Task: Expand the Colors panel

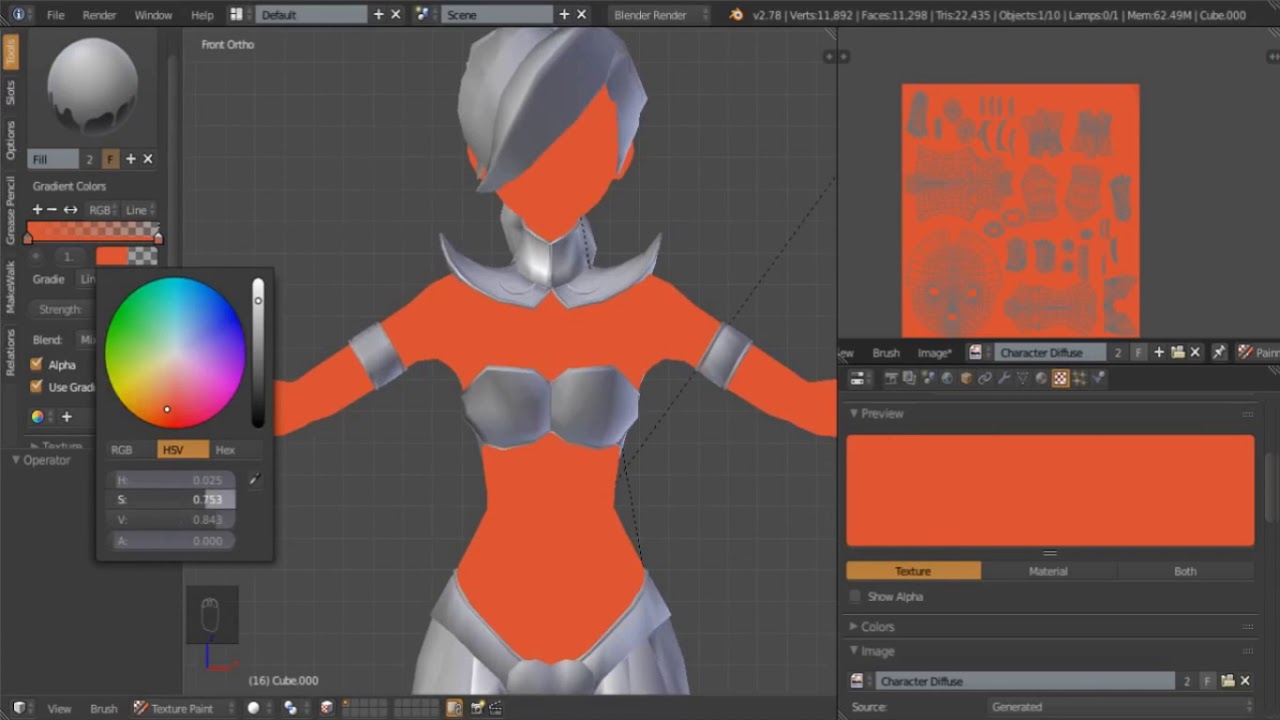Action: [x=877, y=627]
